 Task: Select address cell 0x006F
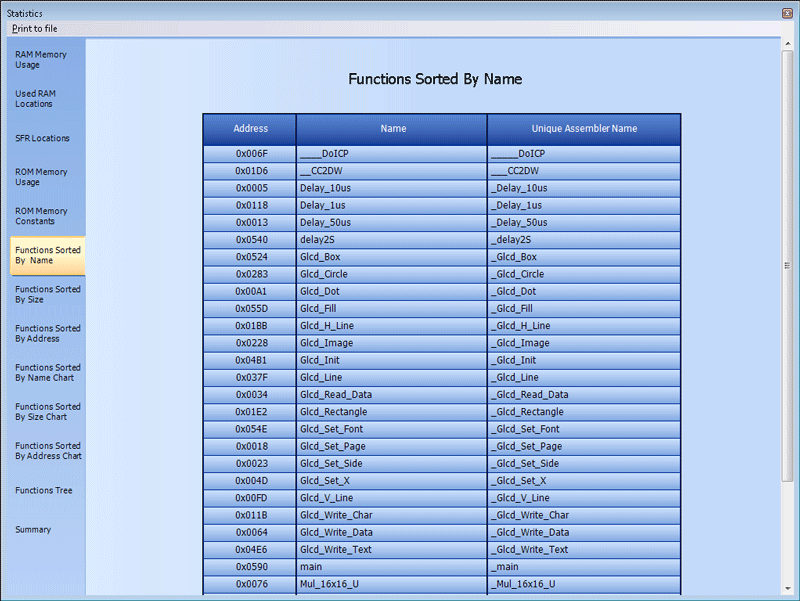pyautogui.click(x=250, y=154)
